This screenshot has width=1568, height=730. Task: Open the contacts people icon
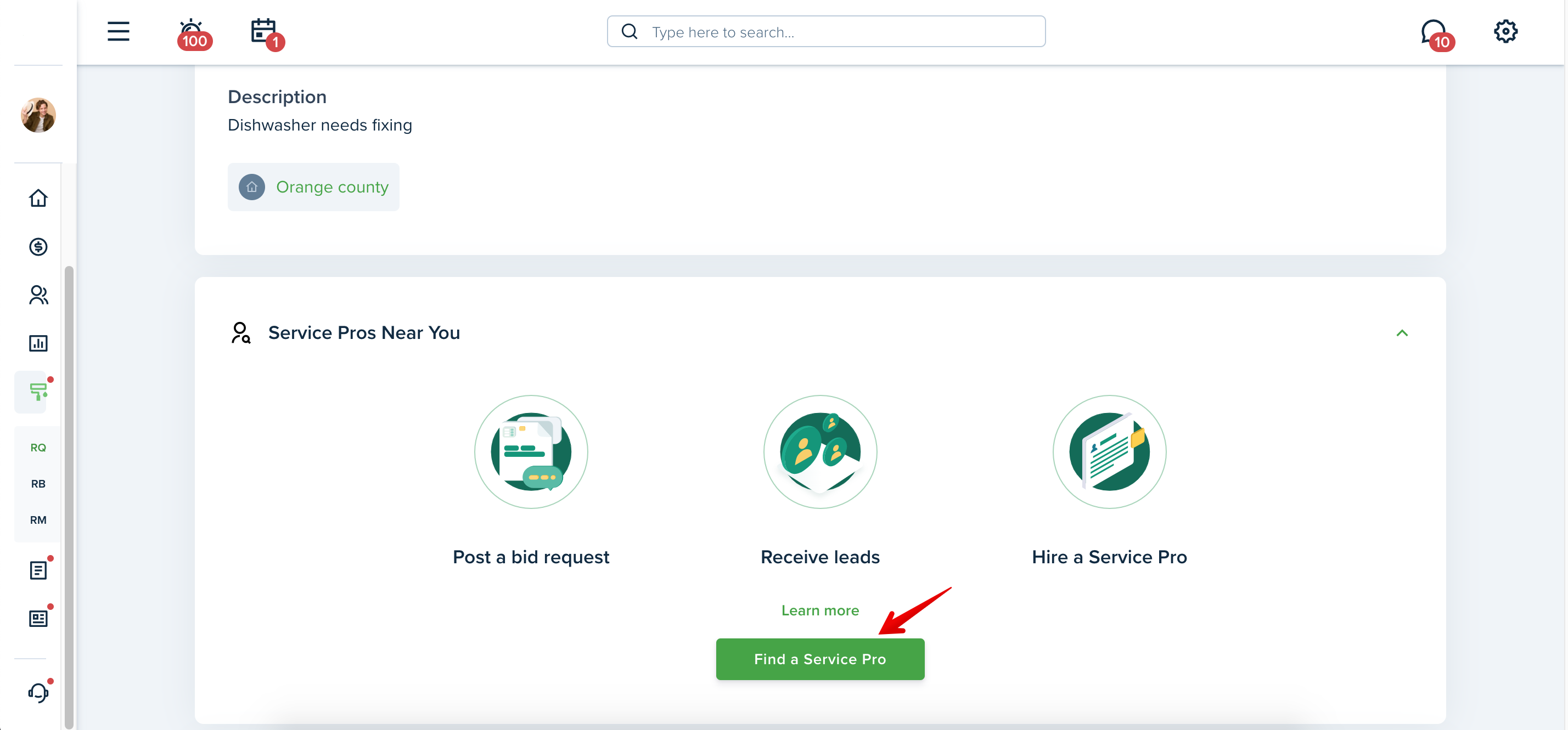tap(38, 295)
